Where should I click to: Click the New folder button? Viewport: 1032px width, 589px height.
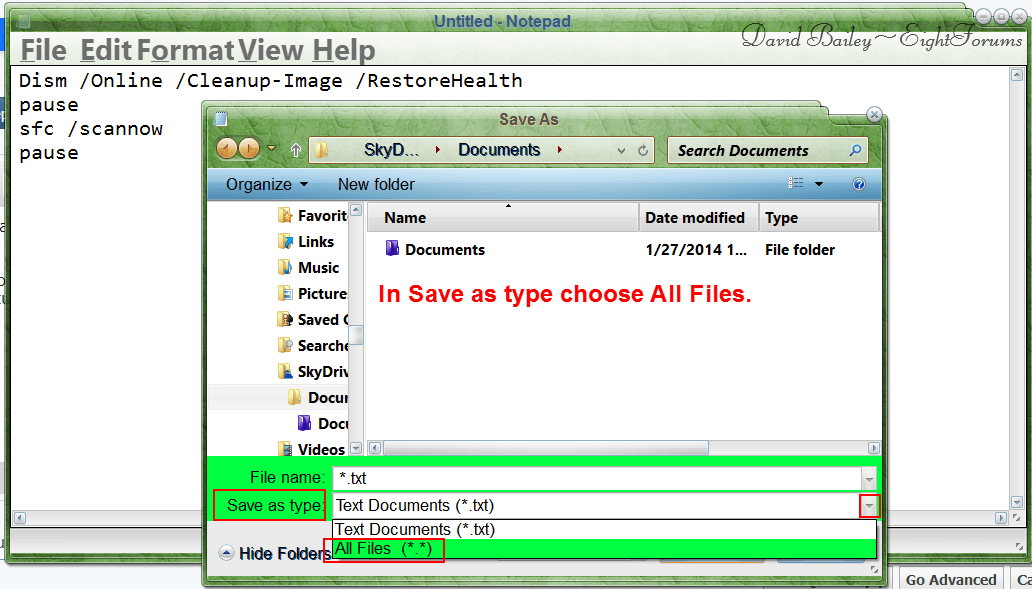pyautogui.click(x=376, y=184)
